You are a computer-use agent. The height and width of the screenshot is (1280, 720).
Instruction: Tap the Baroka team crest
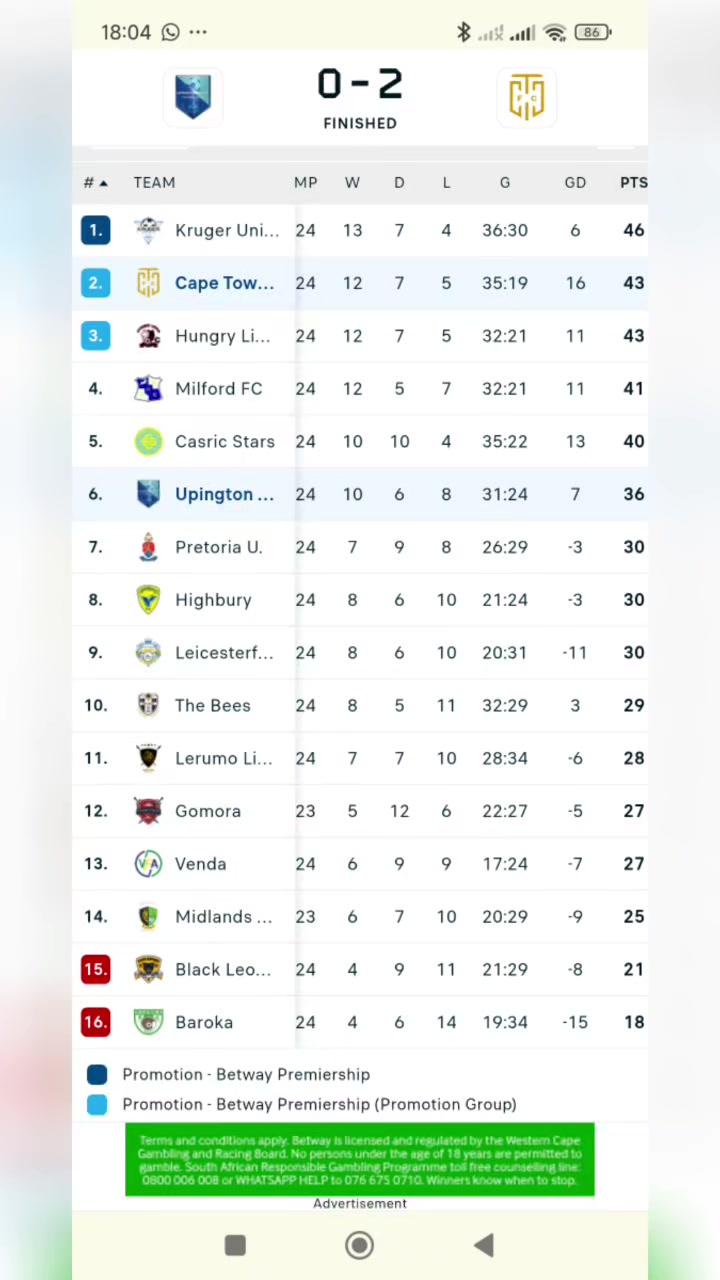pyautogui.click(x=148, y=1022)
